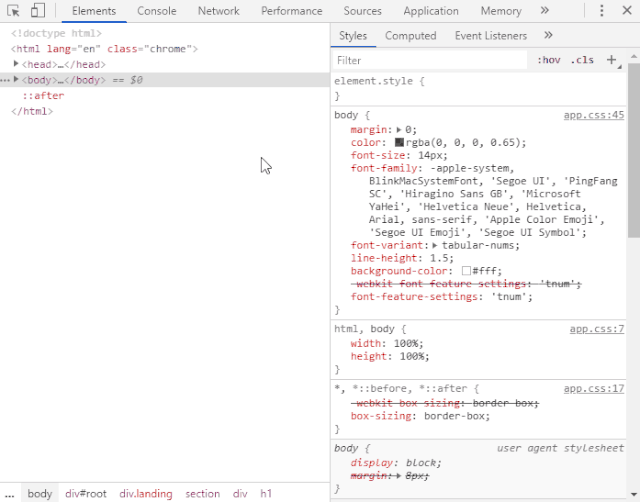Click the Styles scrollbar up arrow
The height and width of the screenshot is (502, 640).
633,56
